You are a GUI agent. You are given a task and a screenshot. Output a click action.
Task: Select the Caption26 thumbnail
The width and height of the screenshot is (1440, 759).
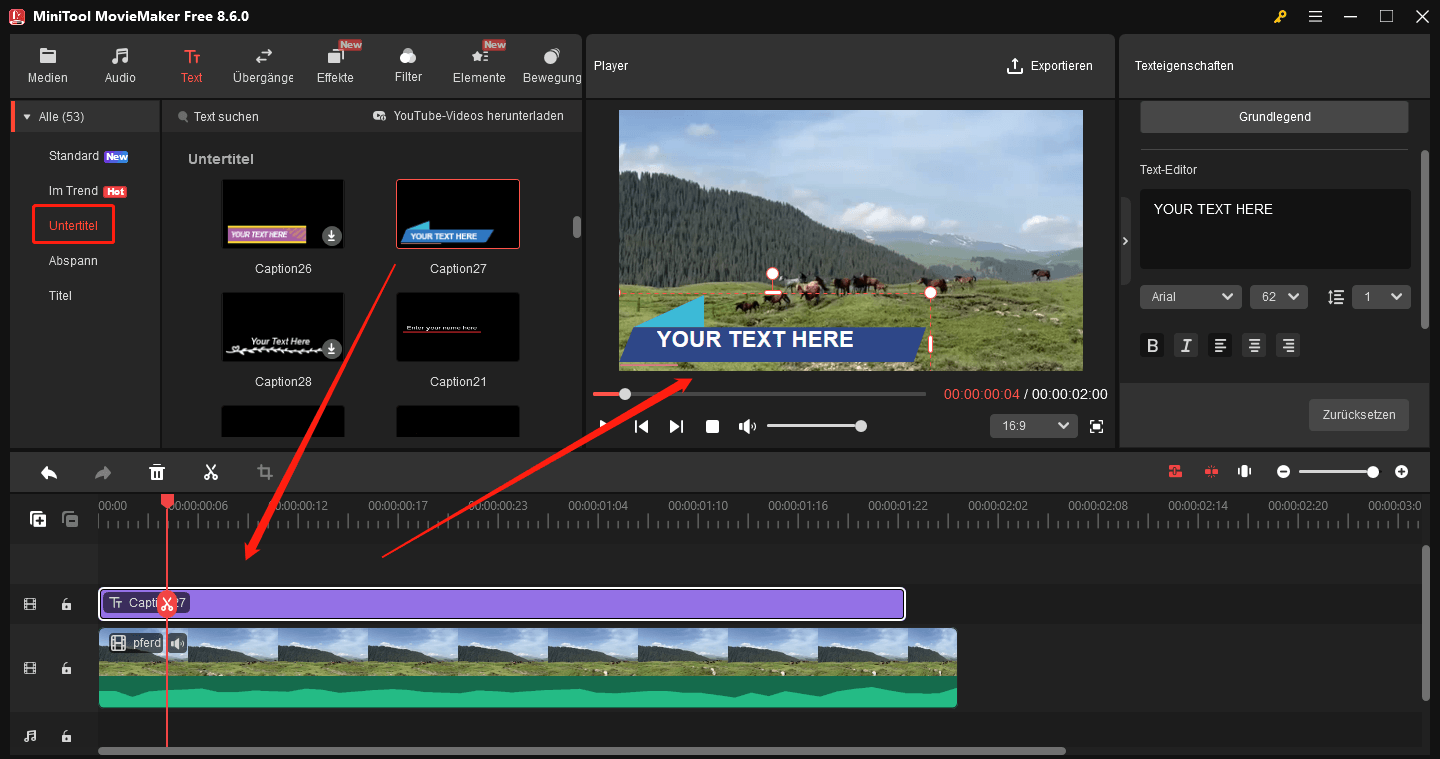pyautogui.click(x=283, y=214)
